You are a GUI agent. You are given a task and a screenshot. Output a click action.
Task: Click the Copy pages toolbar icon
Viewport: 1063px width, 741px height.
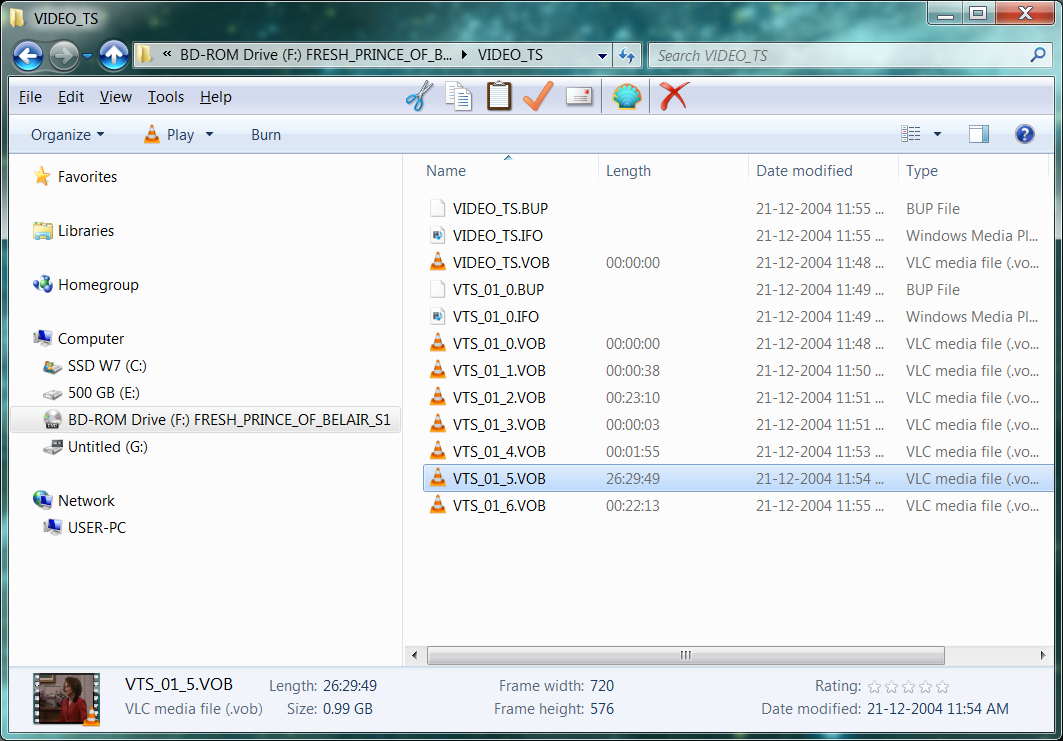pos(459,96)
